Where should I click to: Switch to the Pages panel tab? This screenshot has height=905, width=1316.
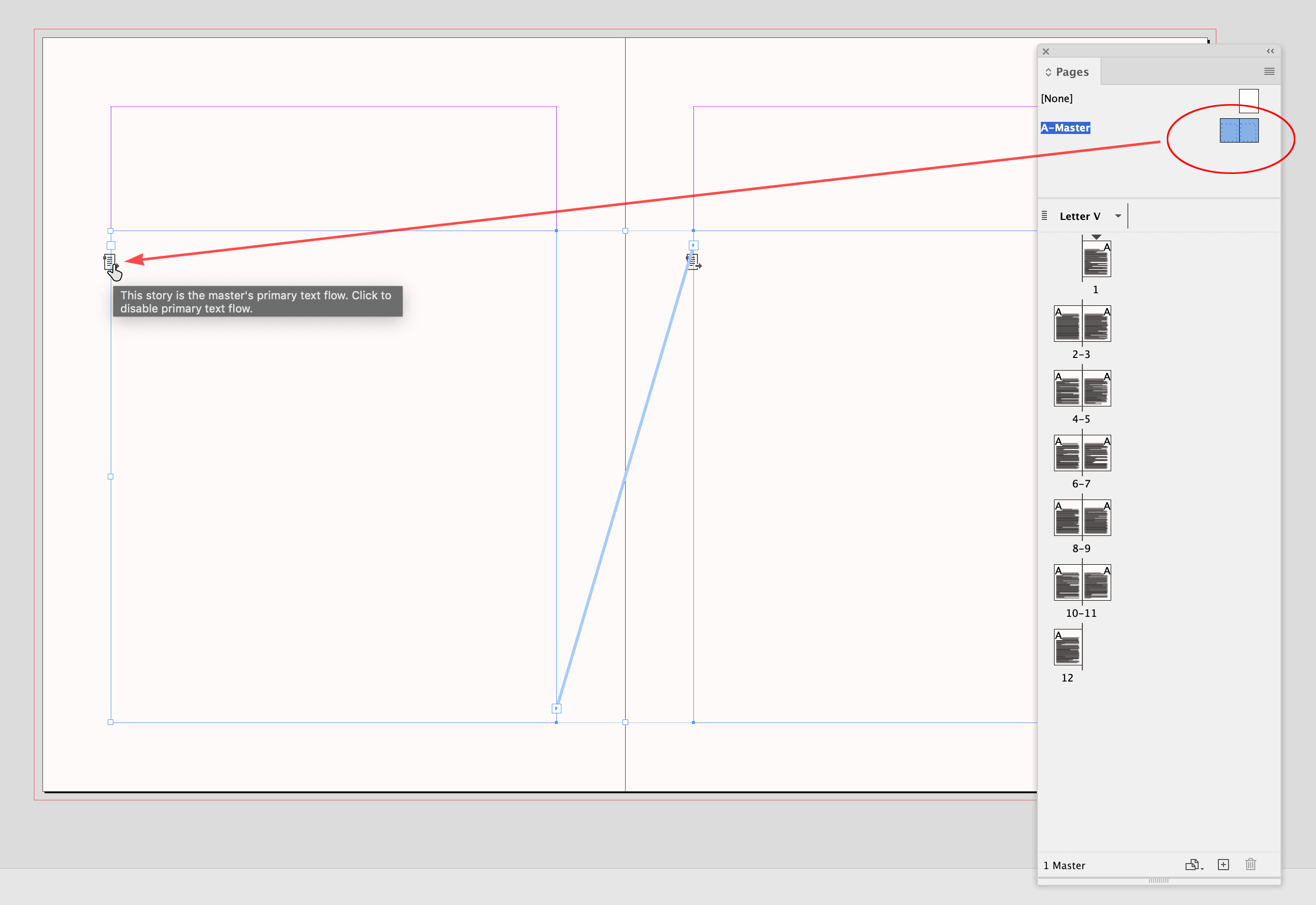(x=1073, y=71)
